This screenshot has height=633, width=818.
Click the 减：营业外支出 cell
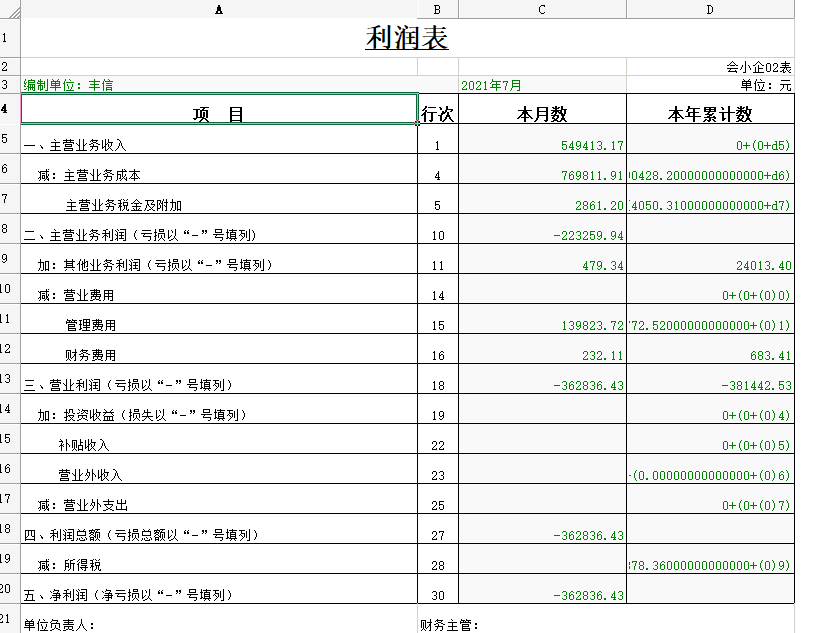[x=219, y=499]
